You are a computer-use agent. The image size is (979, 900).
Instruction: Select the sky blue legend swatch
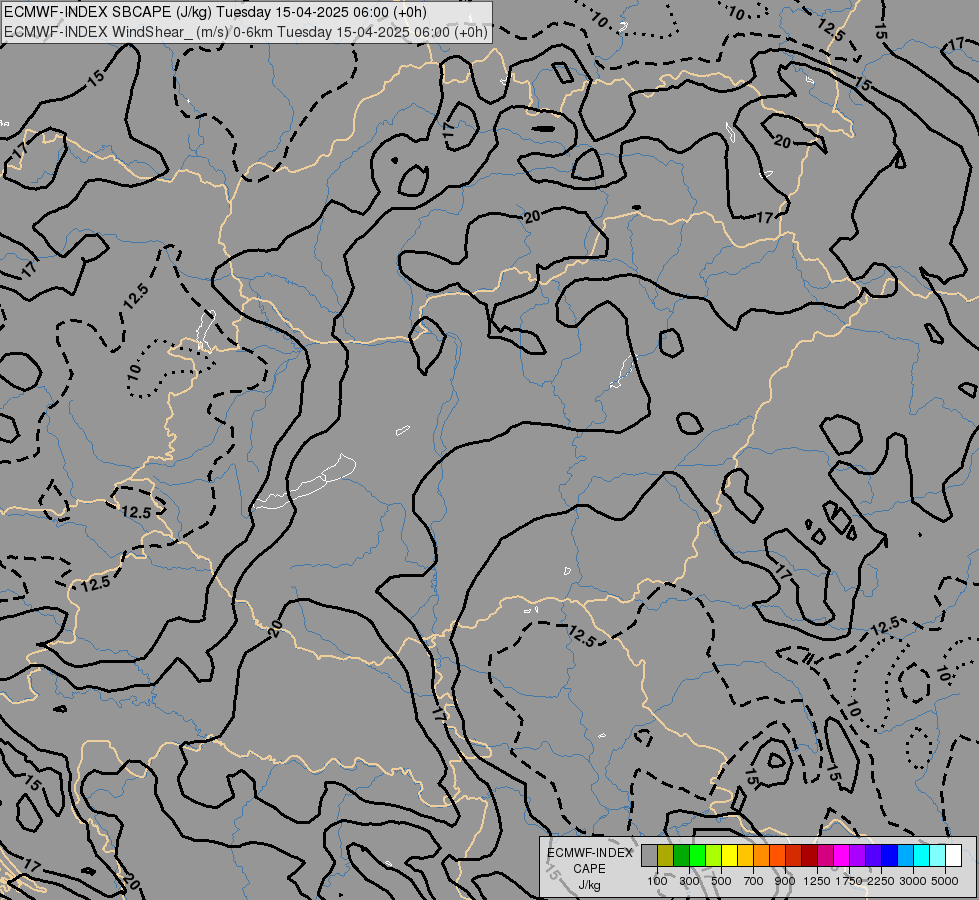click(x=905, y=856)
